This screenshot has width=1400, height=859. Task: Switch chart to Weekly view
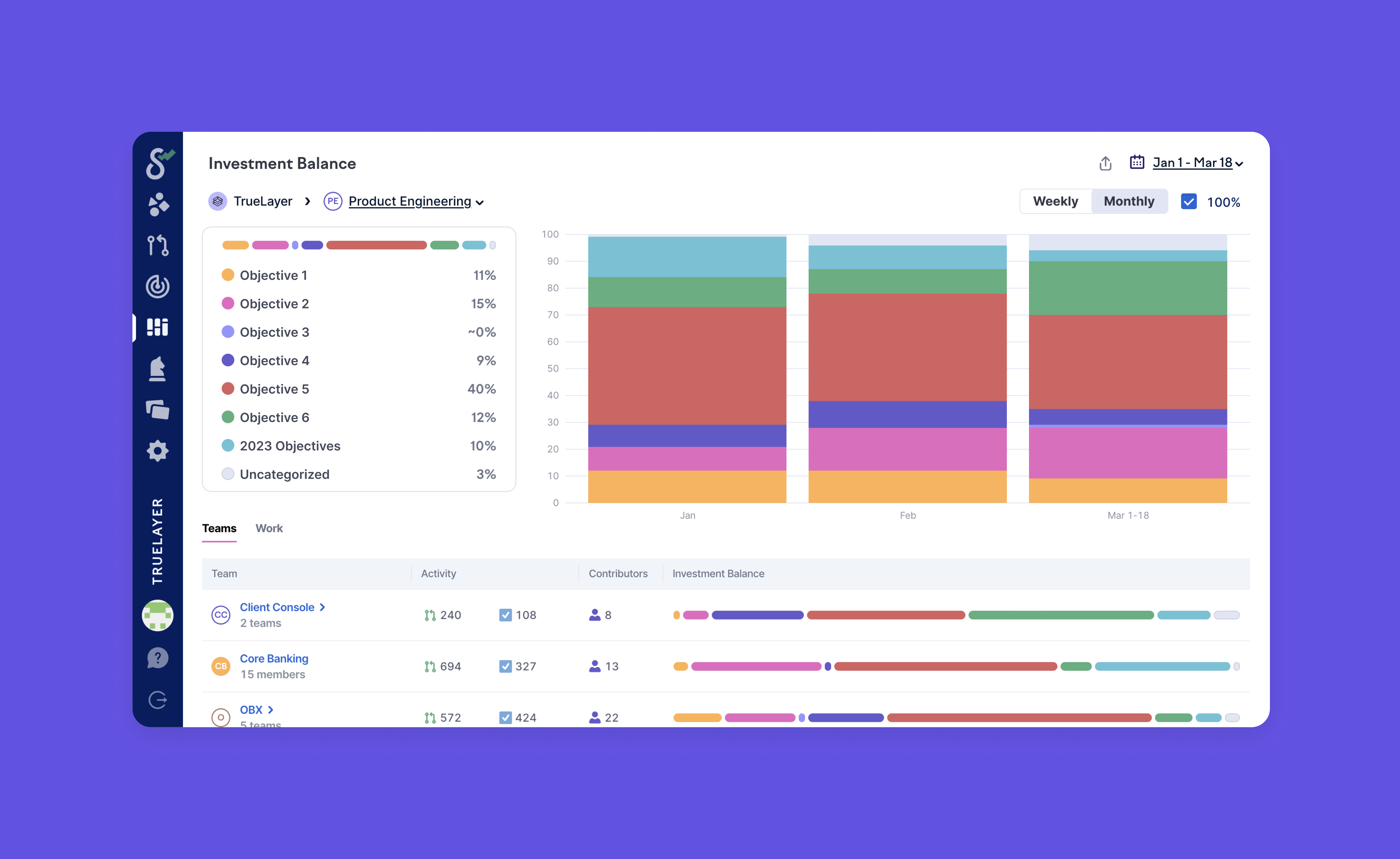click(x=1055, y=202)
